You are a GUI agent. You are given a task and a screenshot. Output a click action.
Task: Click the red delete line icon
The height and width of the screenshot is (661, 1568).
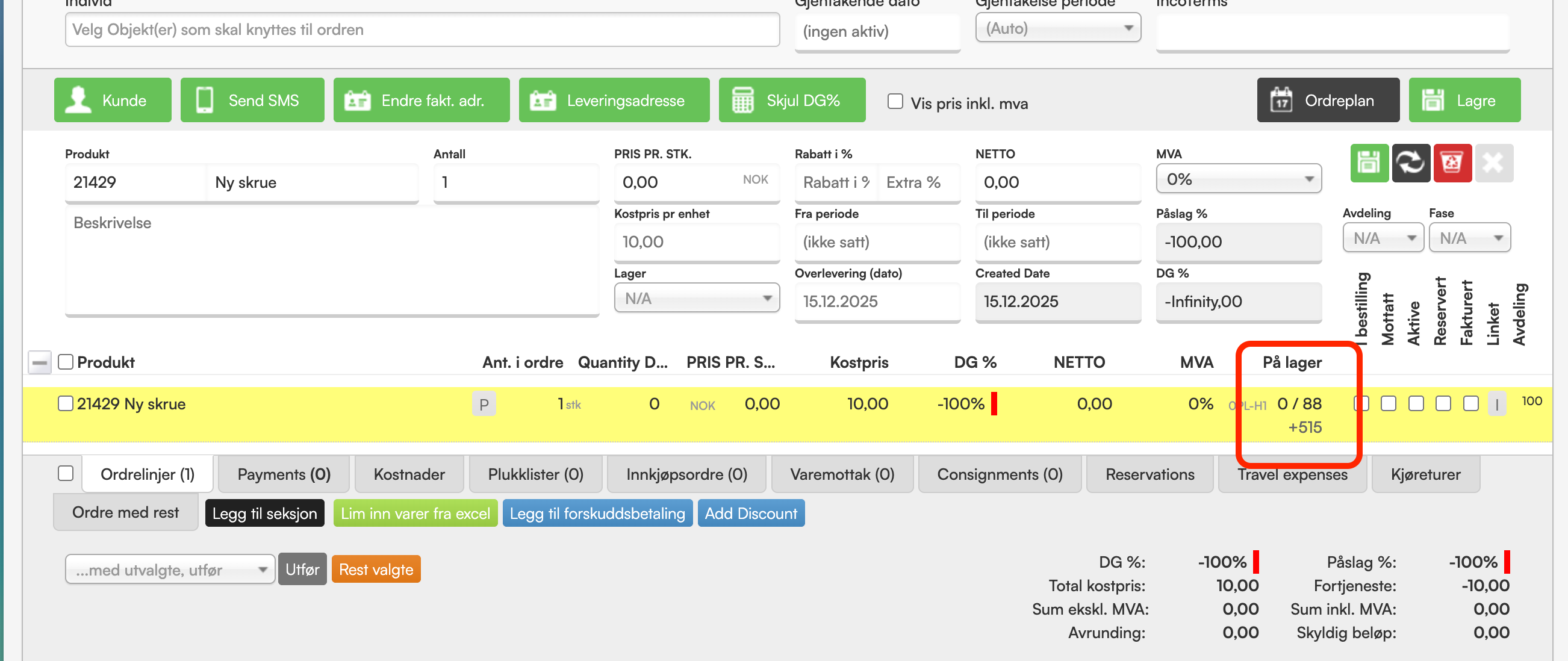[x=1452, y=163]
